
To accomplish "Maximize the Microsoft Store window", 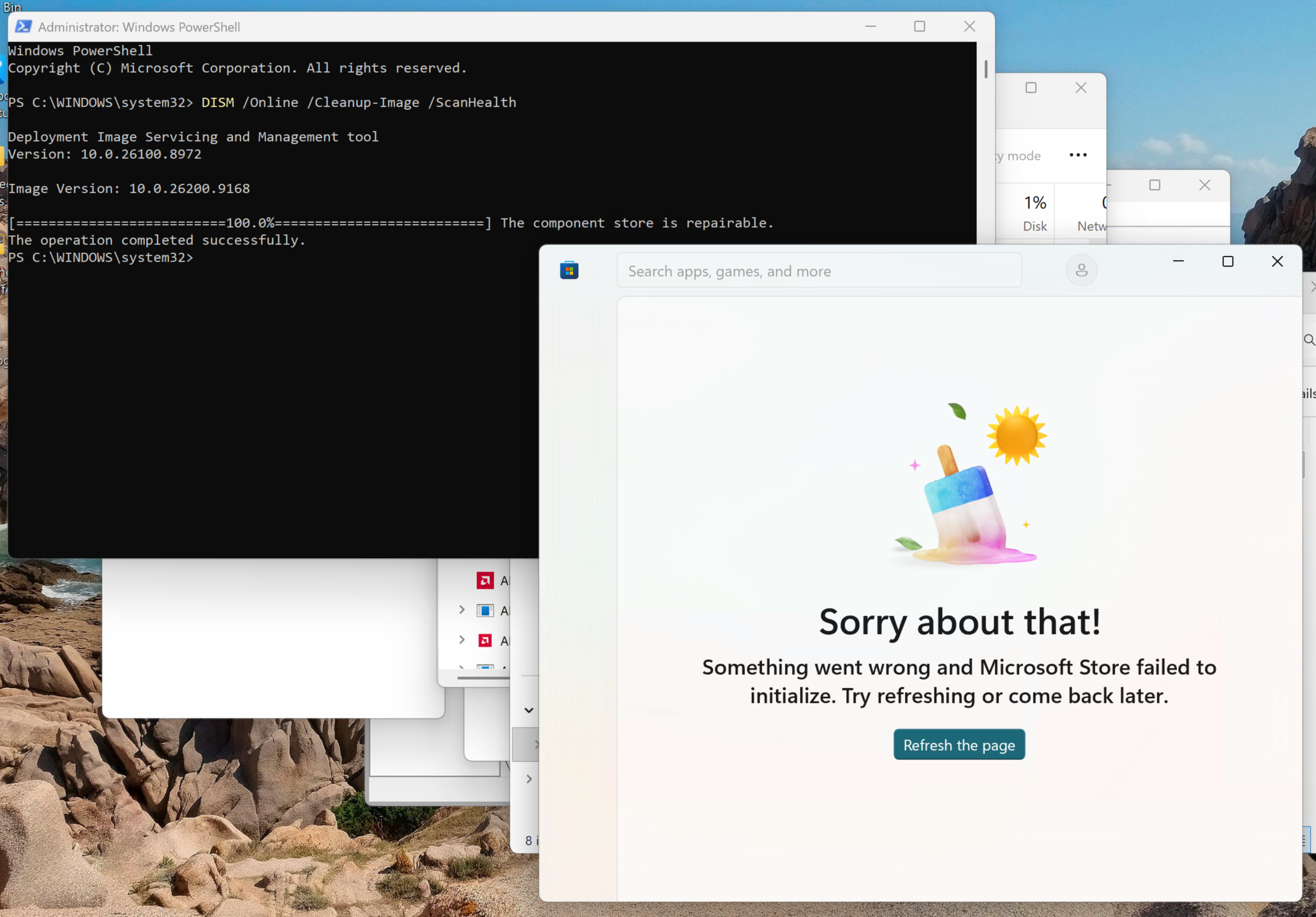I will point(1227,261).
